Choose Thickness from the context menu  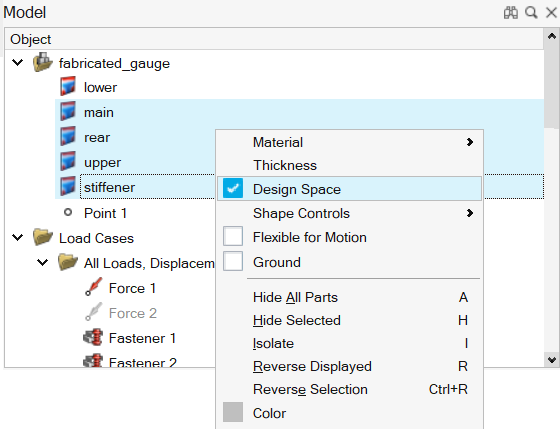[285, 165]
